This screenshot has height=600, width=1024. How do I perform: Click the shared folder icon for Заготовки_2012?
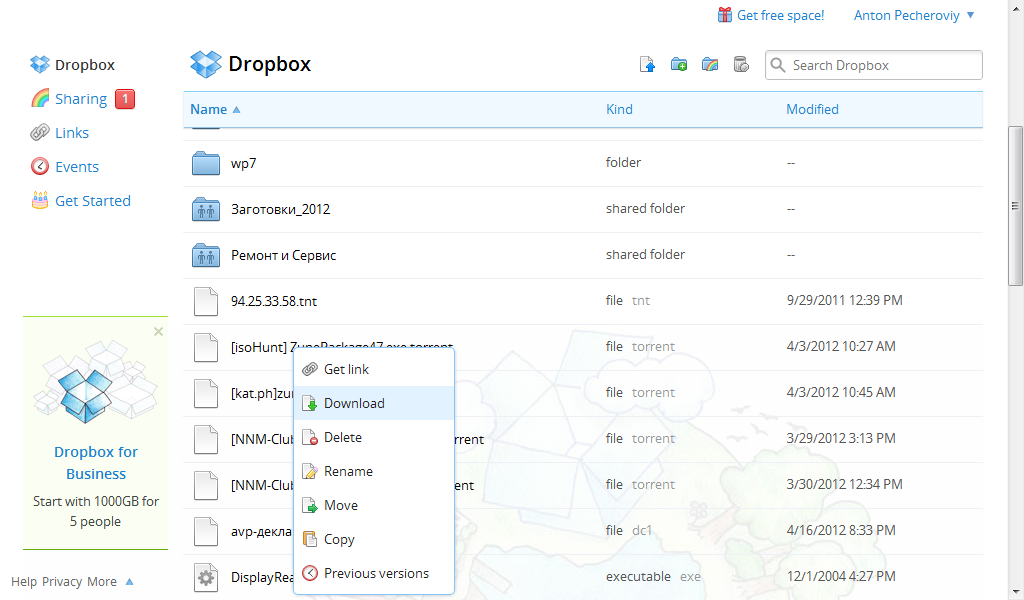click(x=206, y=210)
